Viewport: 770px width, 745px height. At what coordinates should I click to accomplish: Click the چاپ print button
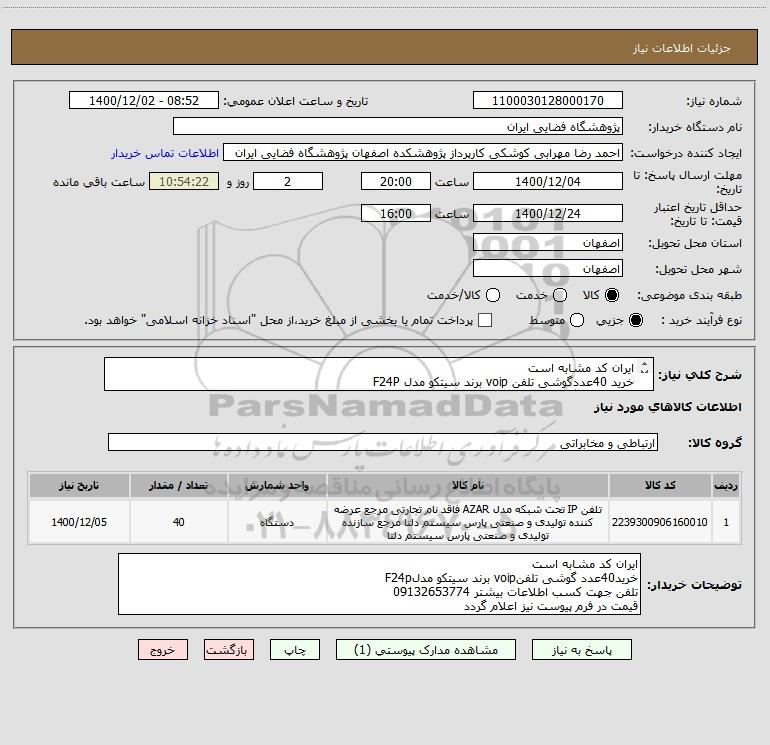click(295, 650)
